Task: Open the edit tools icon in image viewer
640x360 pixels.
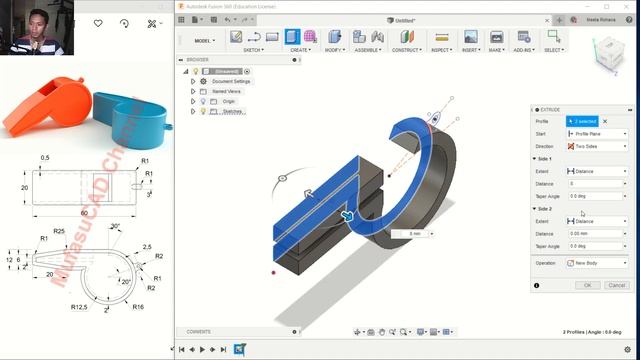Action: point(152,24)
